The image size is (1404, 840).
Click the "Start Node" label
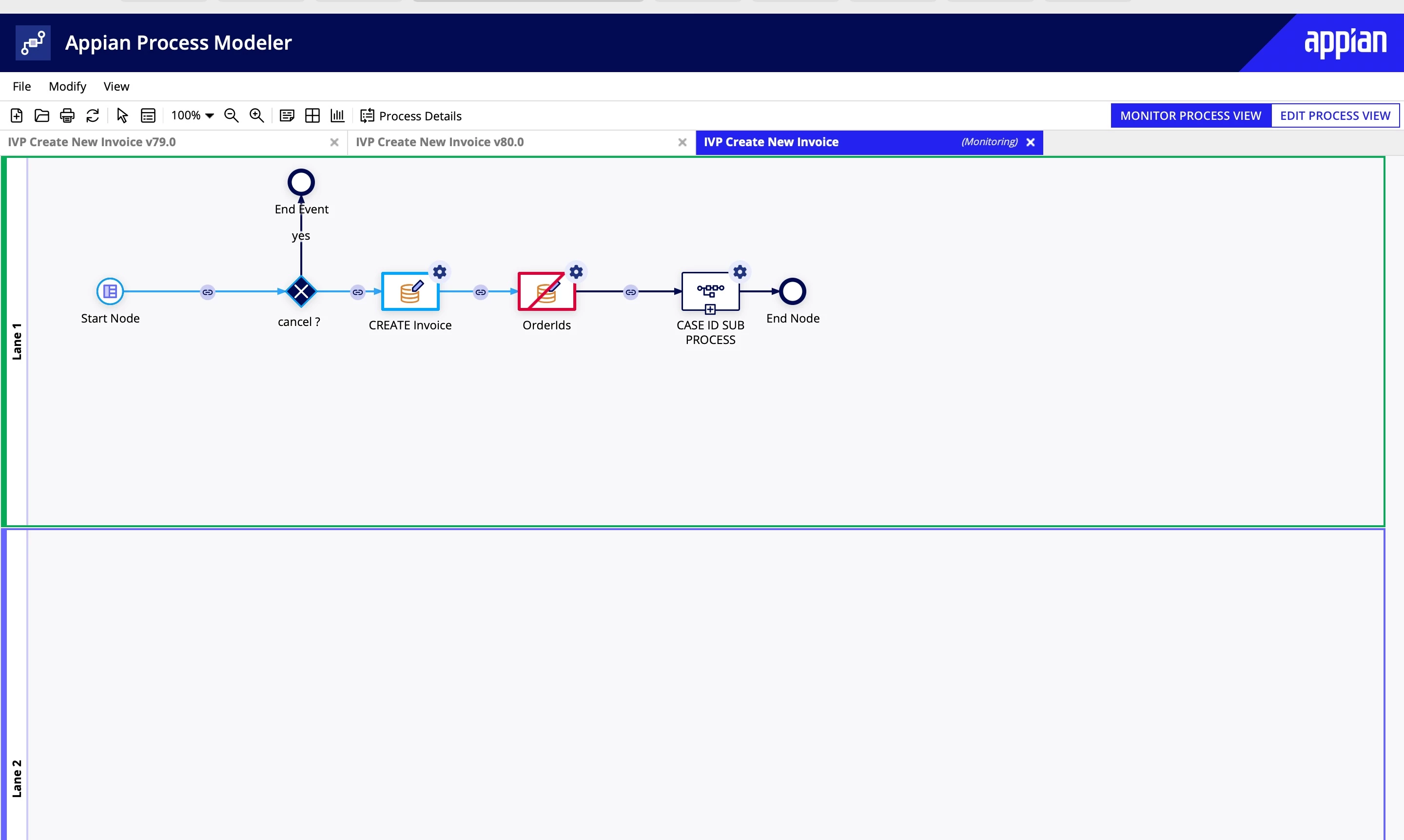tap(111, 318)
